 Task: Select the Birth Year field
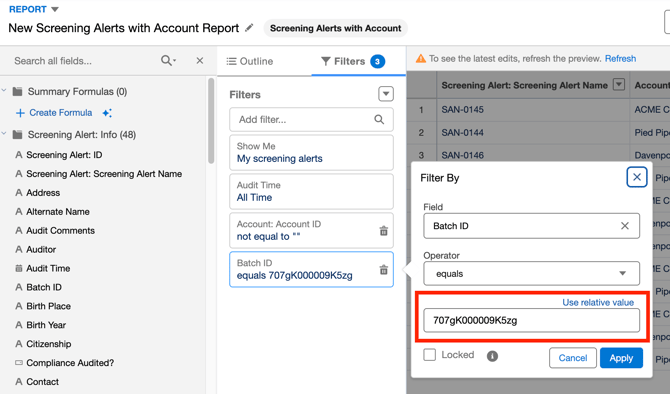tap(46, 325)
